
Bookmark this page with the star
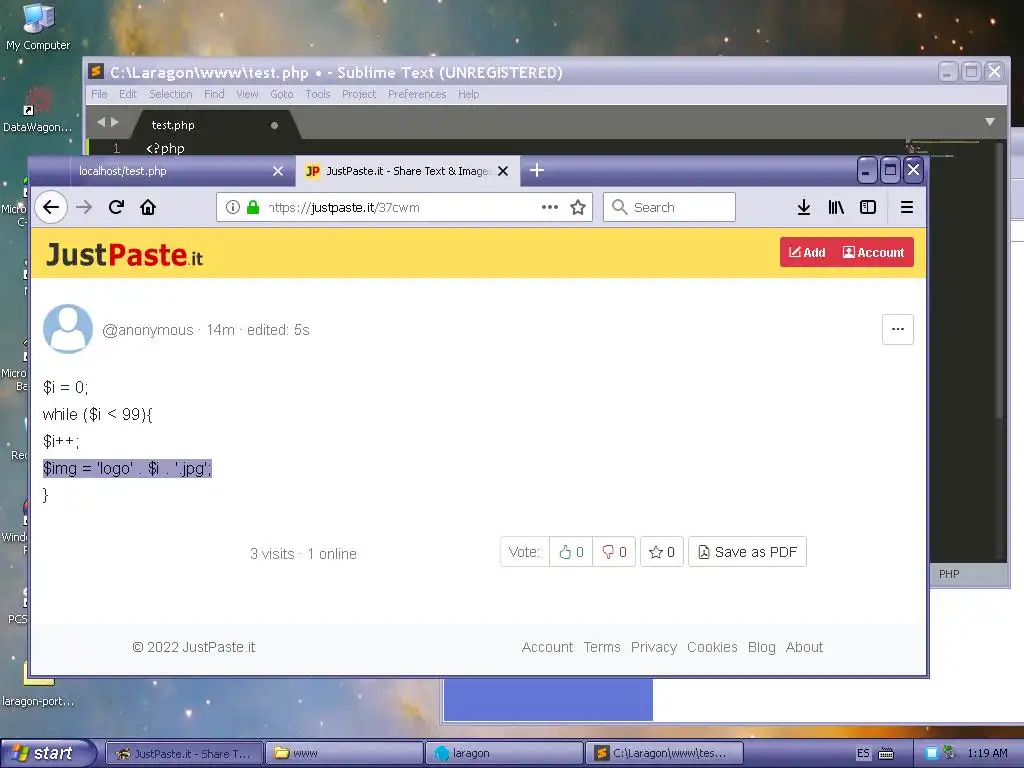[x=578, y=208]
